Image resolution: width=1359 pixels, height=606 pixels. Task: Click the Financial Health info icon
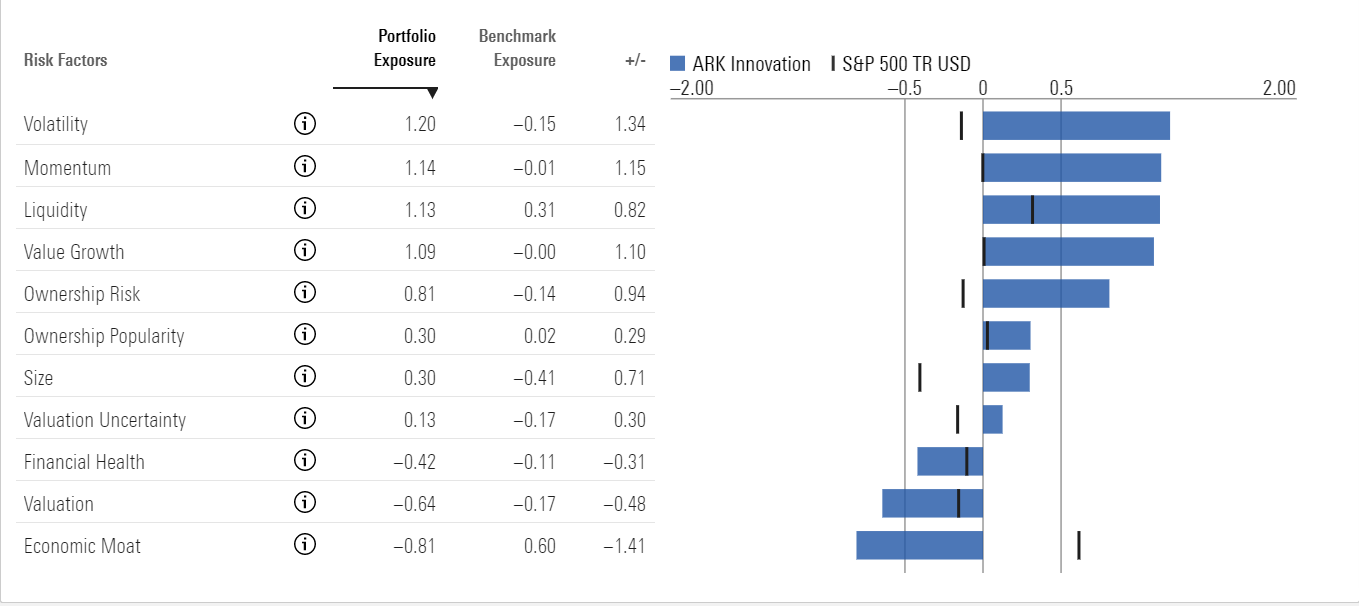[x=305, y=461]
